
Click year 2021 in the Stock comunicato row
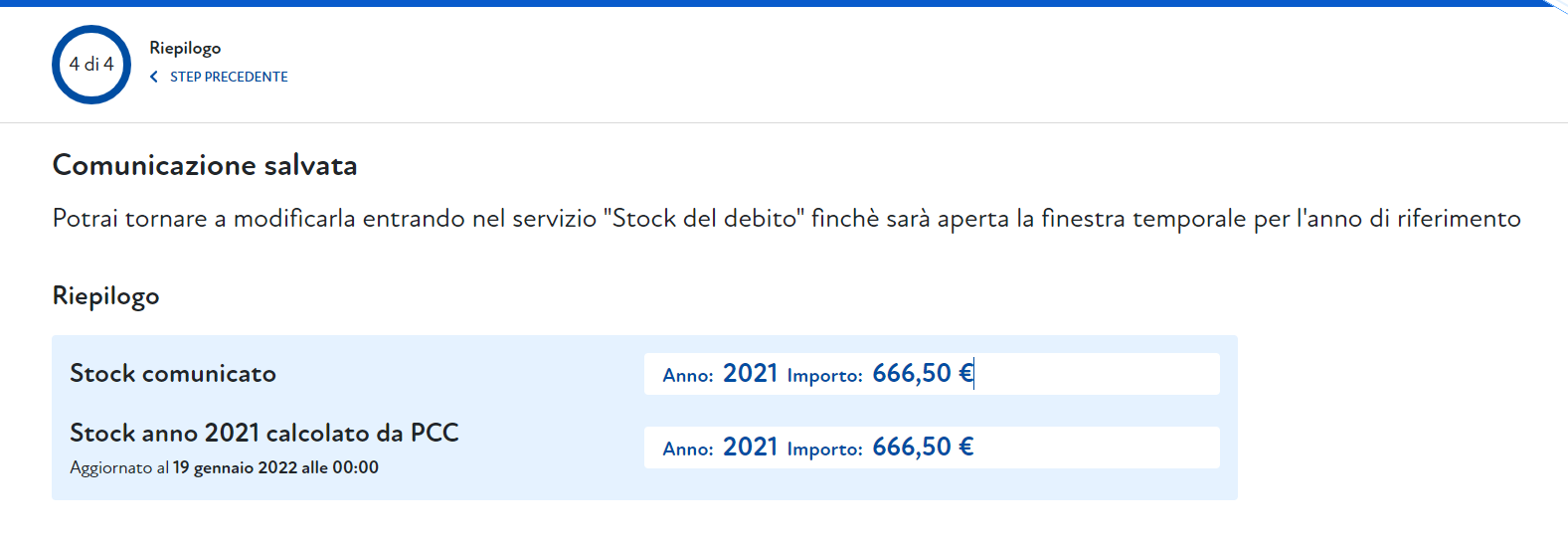[750, 374]
